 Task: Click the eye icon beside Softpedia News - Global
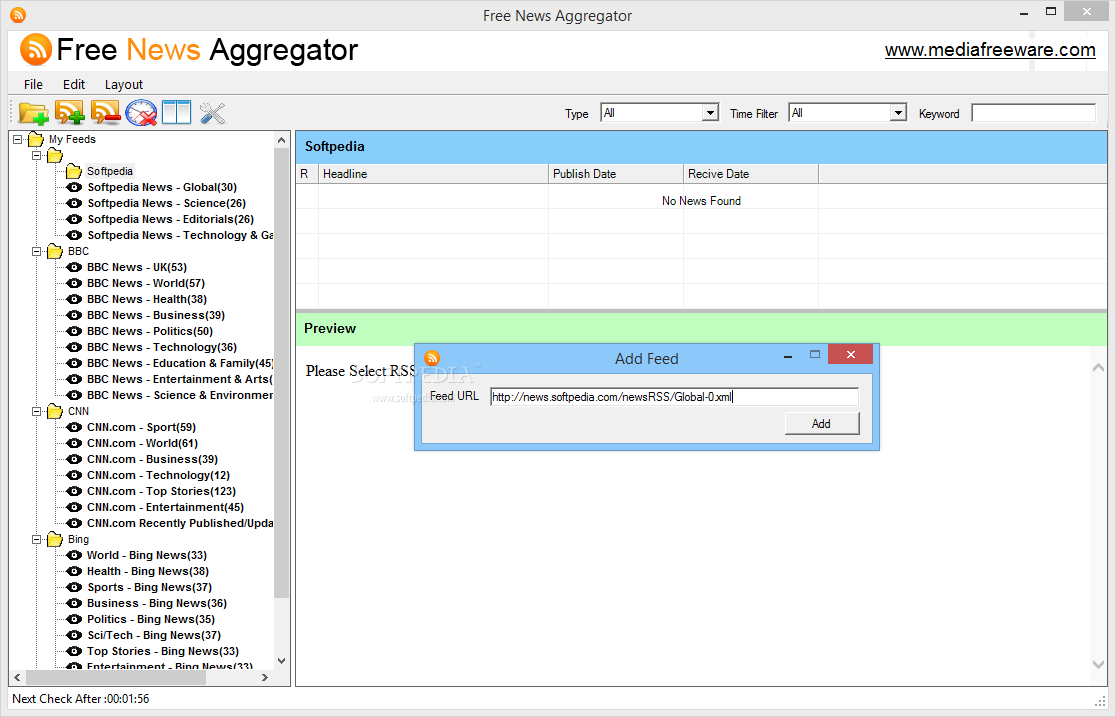(74, 187)
